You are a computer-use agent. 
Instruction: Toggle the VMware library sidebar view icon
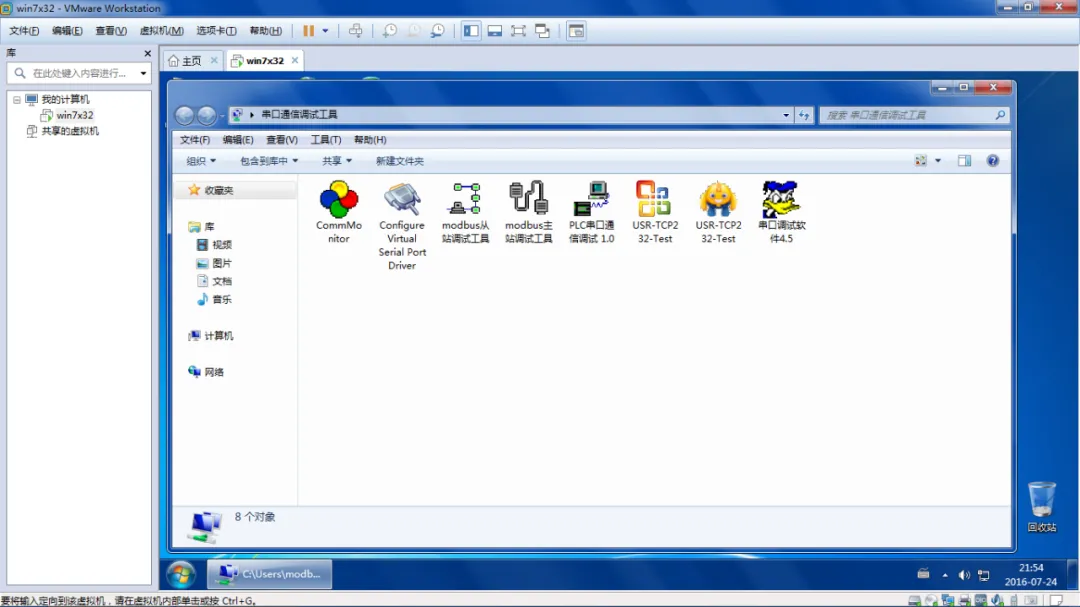point(471,30)
